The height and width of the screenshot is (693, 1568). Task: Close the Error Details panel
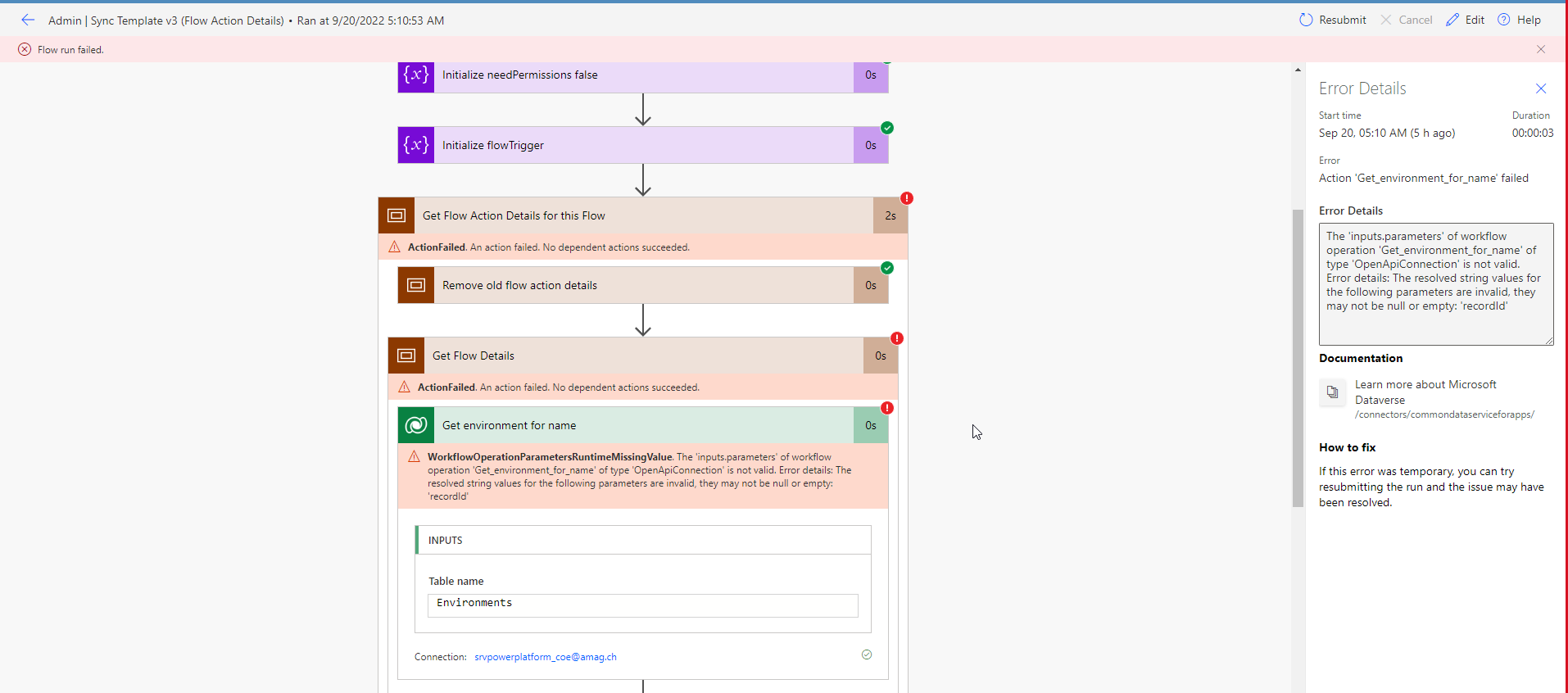[1541, 88]
